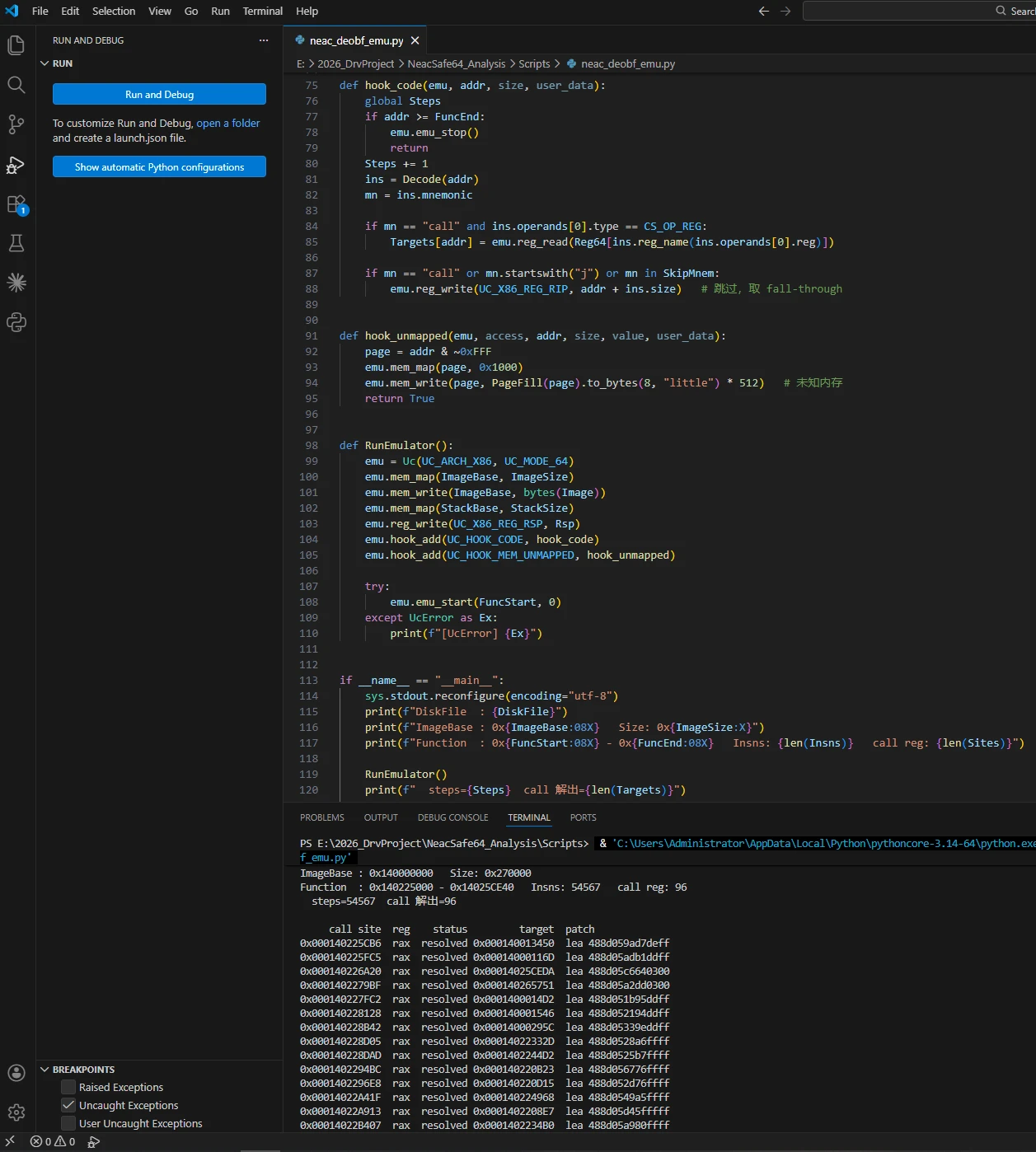
Task: Open the Explorer view in the activity bar
Action: point(16,45)
